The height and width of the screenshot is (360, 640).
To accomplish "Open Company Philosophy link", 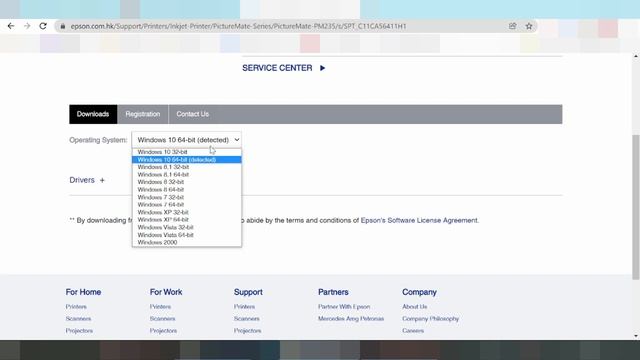I will click(431, 318).
